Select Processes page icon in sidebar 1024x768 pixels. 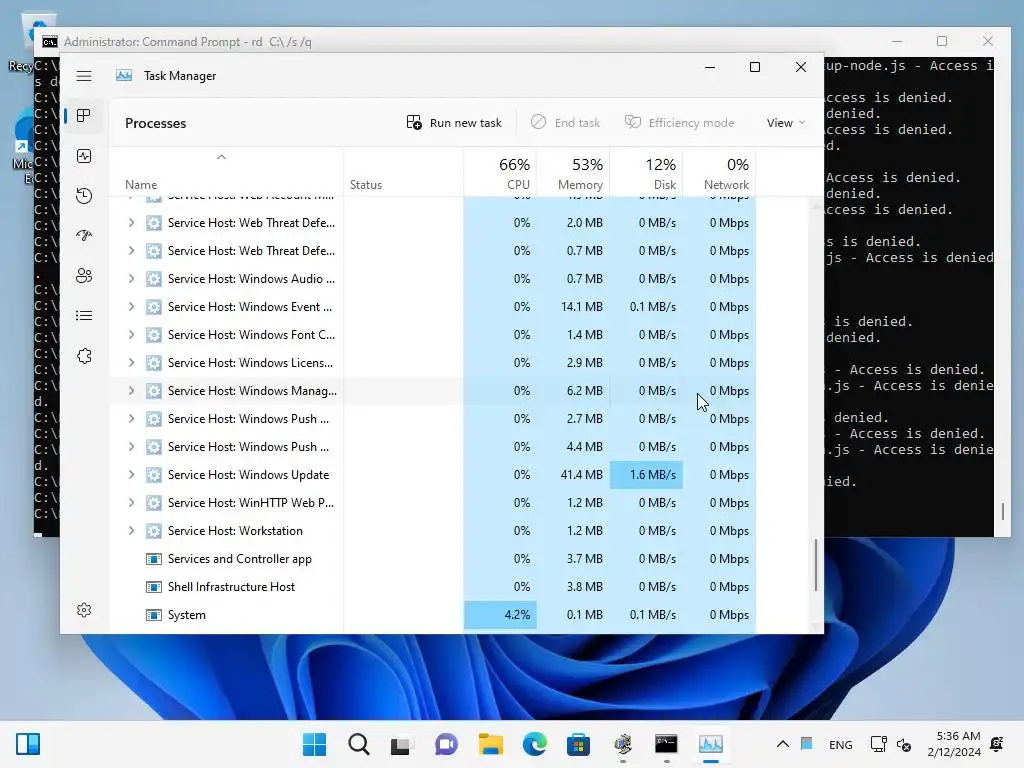click(x=84, y=116)
